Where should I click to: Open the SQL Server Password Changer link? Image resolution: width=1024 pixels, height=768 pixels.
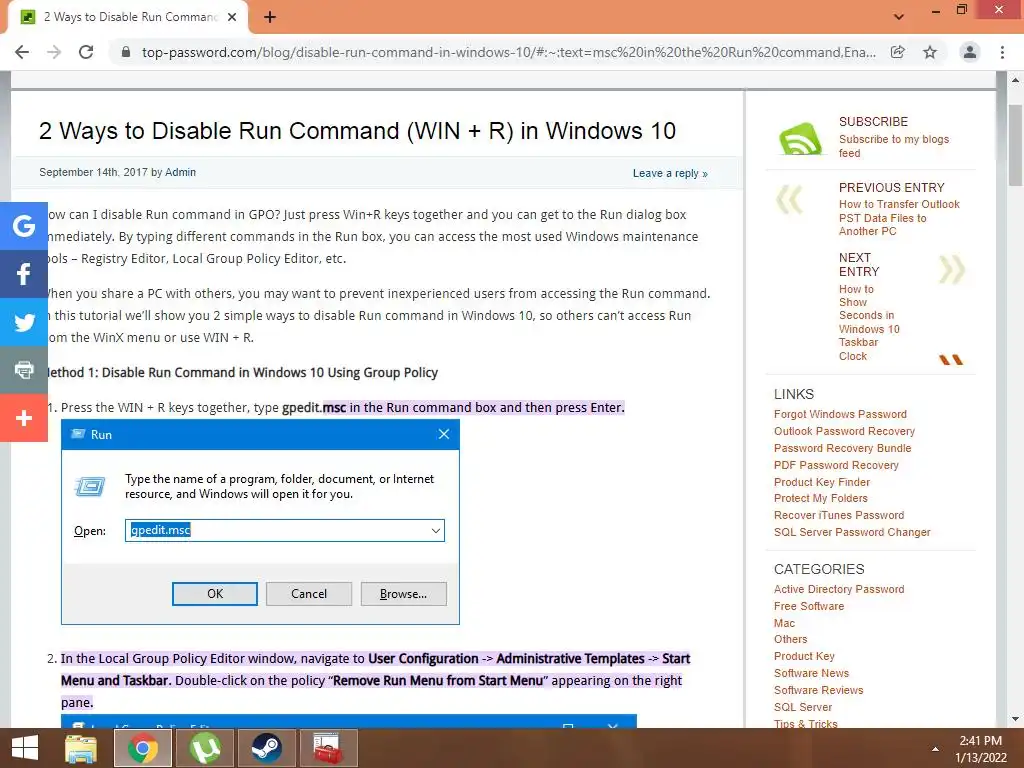(x=852, y=532)
